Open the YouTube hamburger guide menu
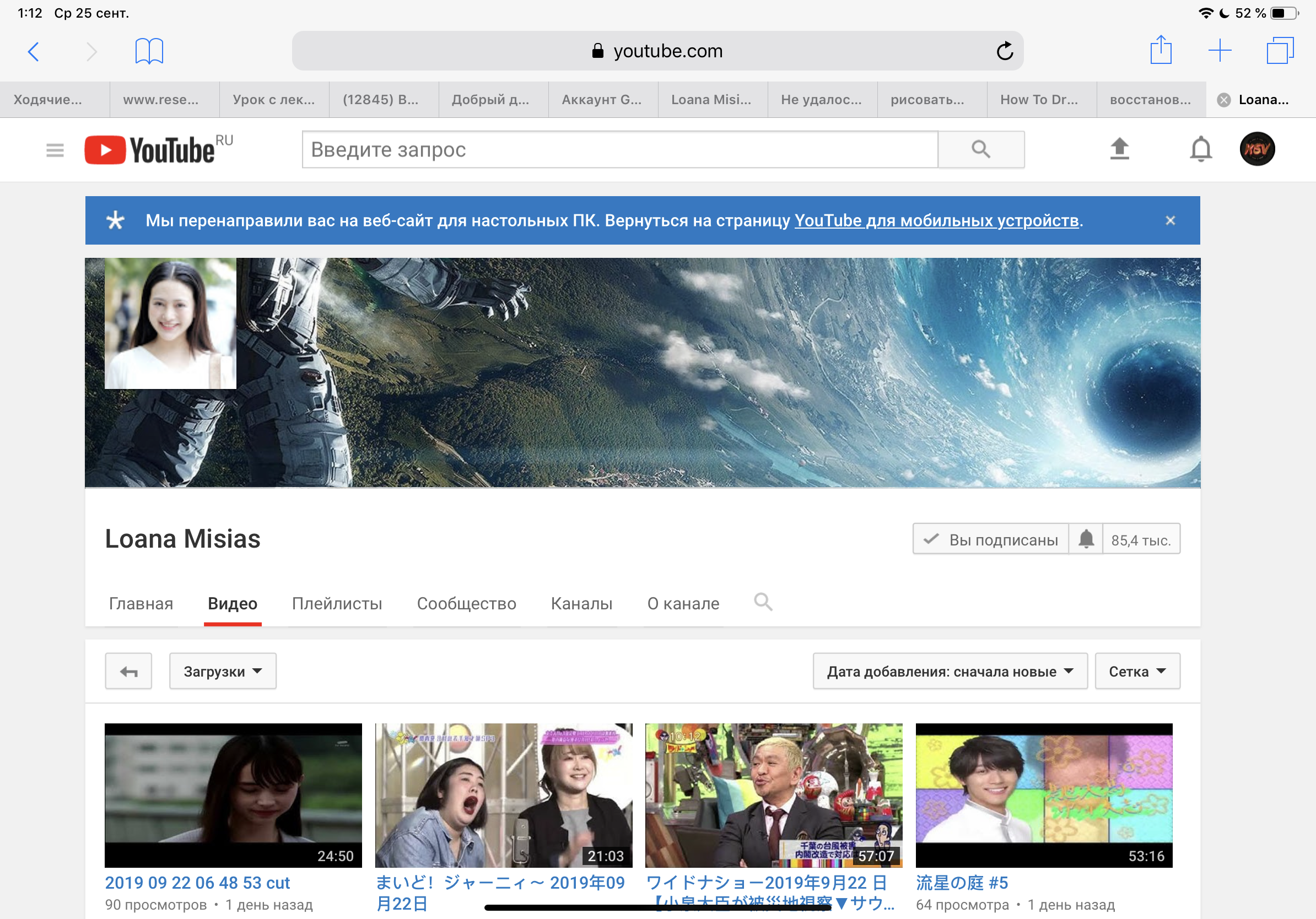The image size is (1316, 919). click(x=55, y=150)
